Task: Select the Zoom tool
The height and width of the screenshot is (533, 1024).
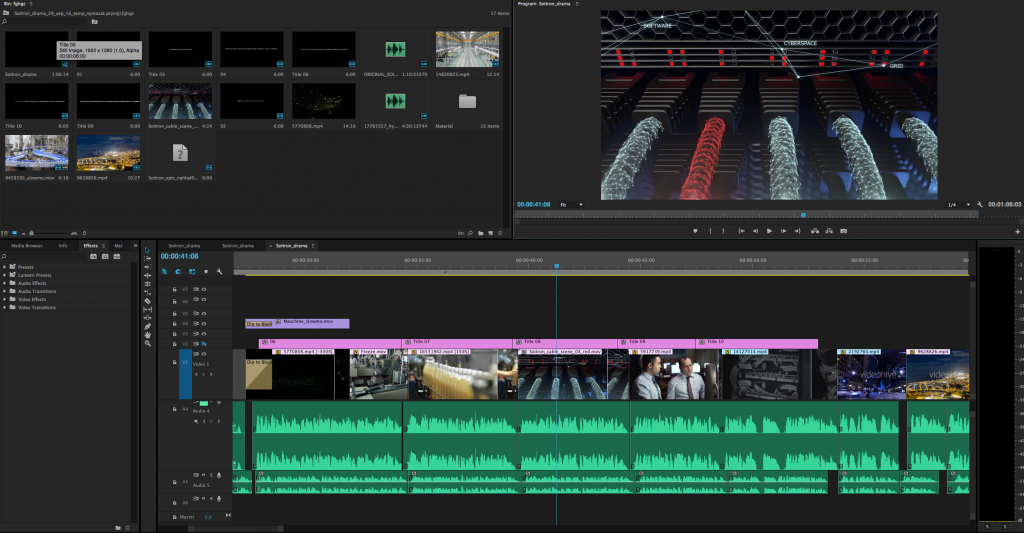Action: click(x=148, y=344)
